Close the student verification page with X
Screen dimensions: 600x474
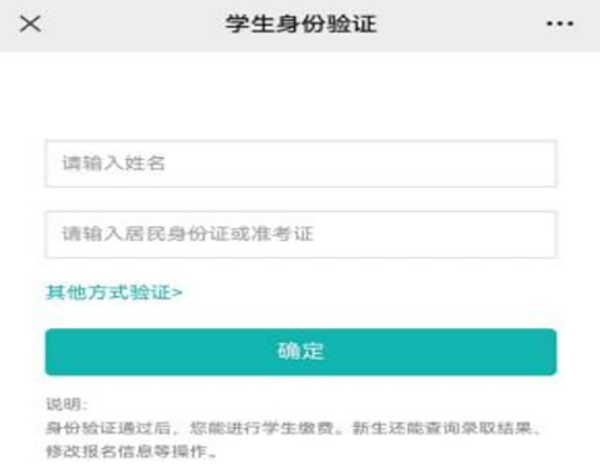coord(30,24)
